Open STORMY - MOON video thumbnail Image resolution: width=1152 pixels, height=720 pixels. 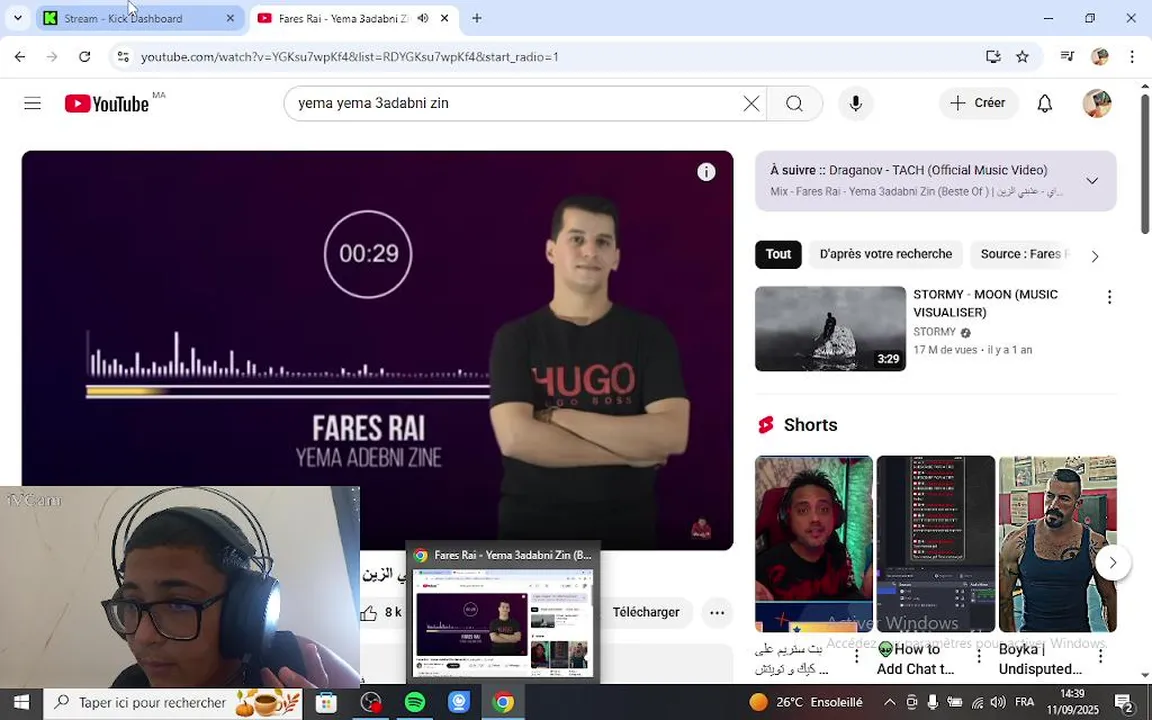tap(830, 328)
